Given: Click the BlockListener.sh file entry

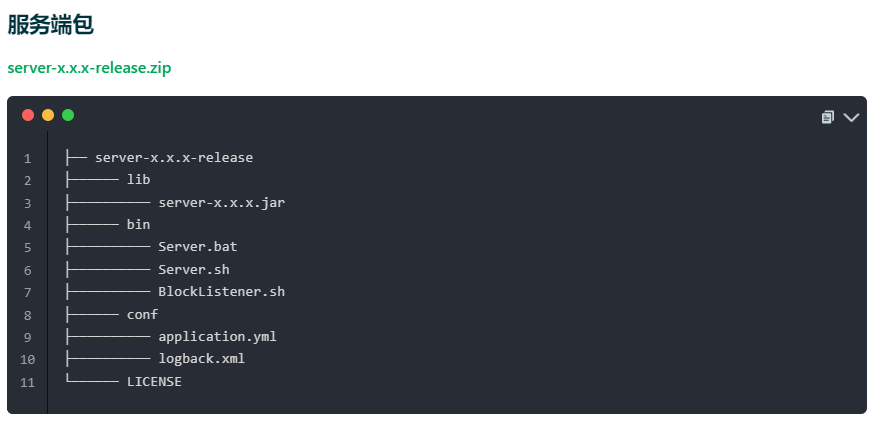Looking at the screenshot, I should (x=221, y=292).
